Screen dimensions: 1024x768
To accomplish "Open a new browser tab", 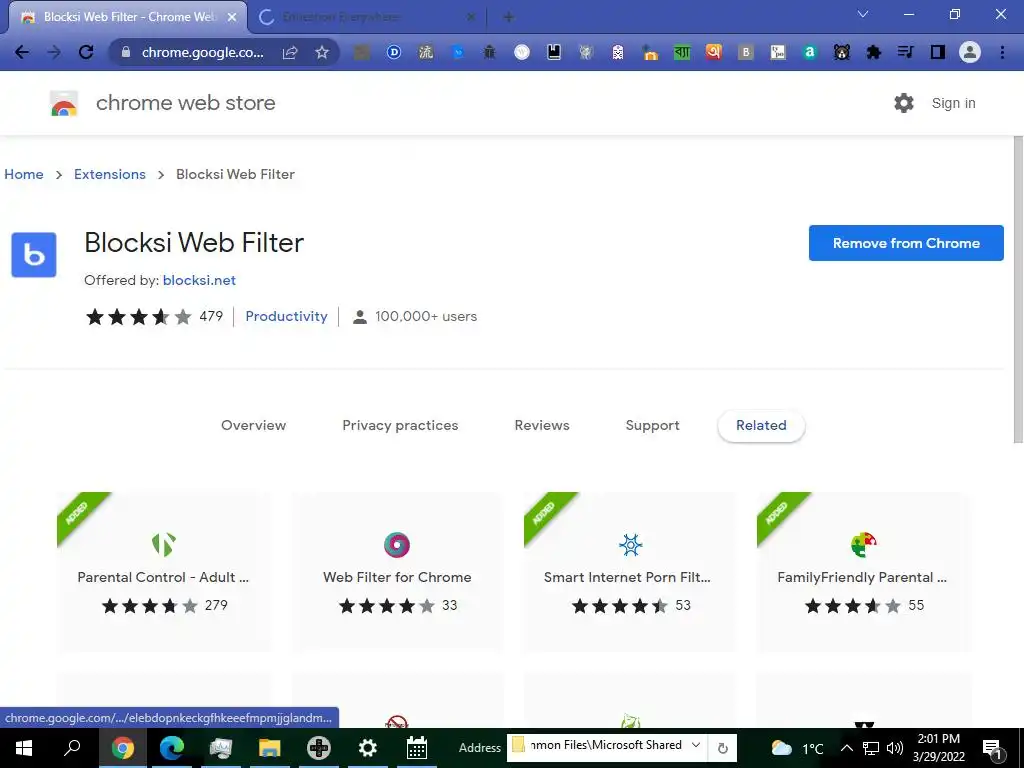I will [x=509, y=18].
